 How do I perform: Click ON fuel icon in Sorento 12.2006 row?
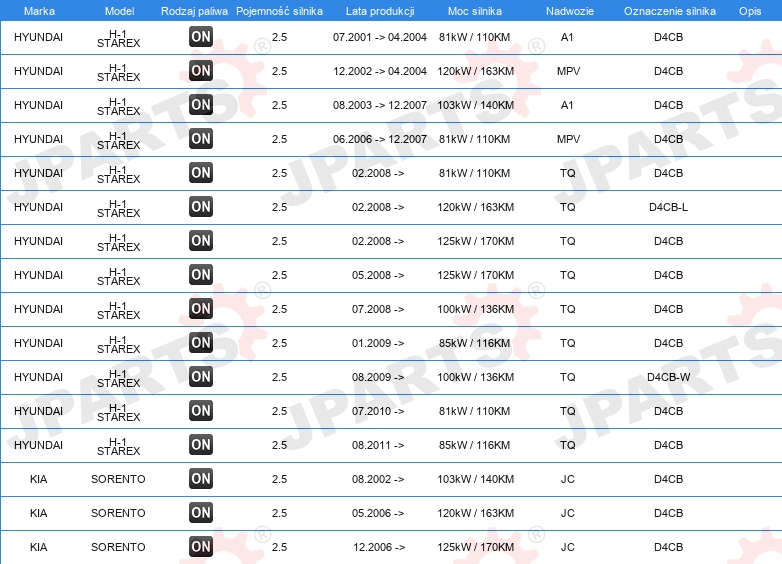[201, 547]
